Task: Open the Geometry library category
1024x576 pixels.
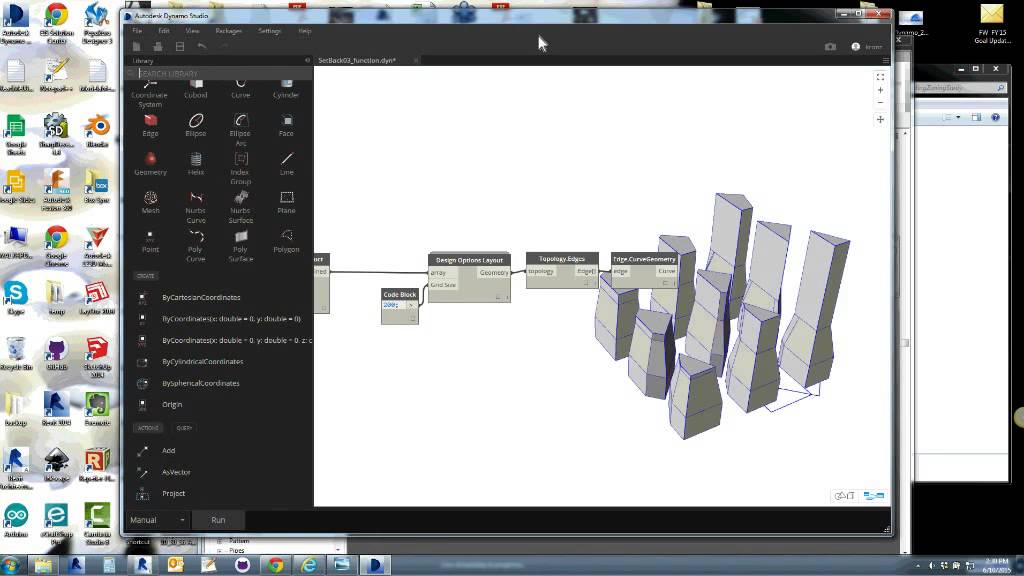Action: pos(150,163)
